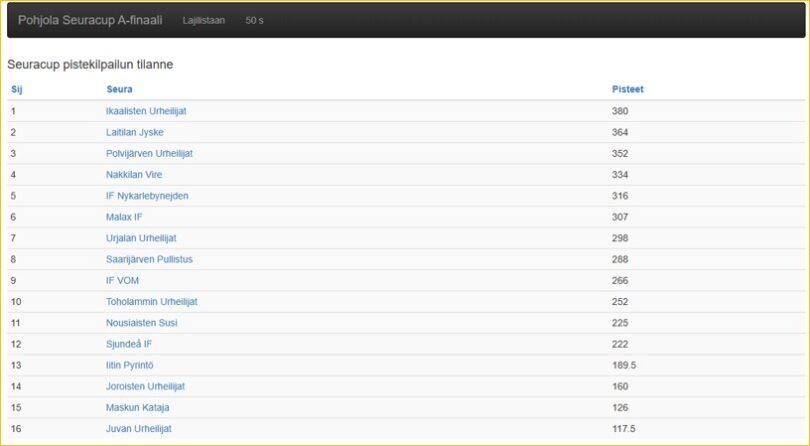Select rank number 13 in Iitin row
The height and width of the screenshot is (446, 810).
click(16, 365)
